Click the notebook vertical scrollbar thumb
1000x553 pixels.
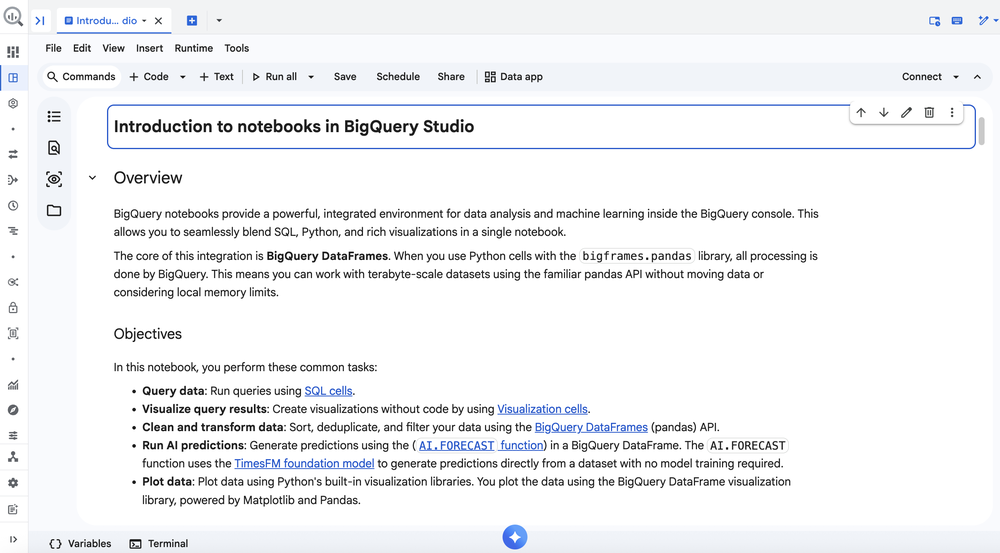tap(982, 131)
